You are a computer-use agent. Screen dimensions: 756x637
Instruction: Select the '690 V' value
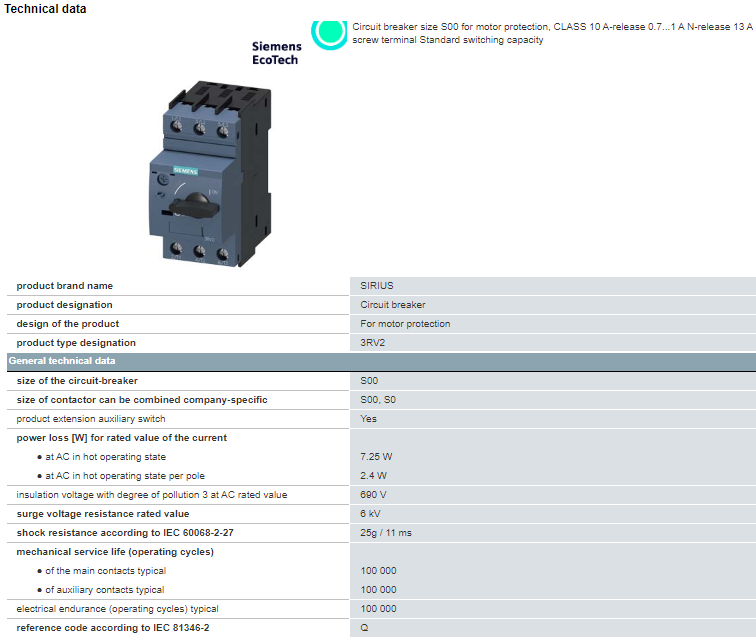pos(373,495)
